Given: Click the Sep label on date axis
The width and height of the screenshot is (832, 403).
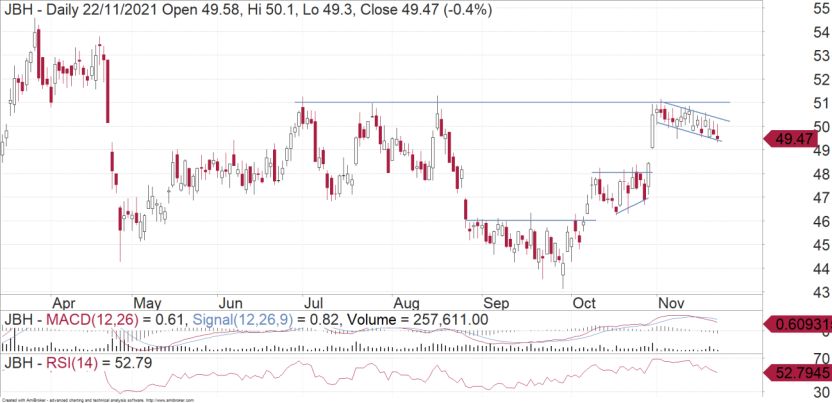Looking at the screenshot, I should 496,304.
